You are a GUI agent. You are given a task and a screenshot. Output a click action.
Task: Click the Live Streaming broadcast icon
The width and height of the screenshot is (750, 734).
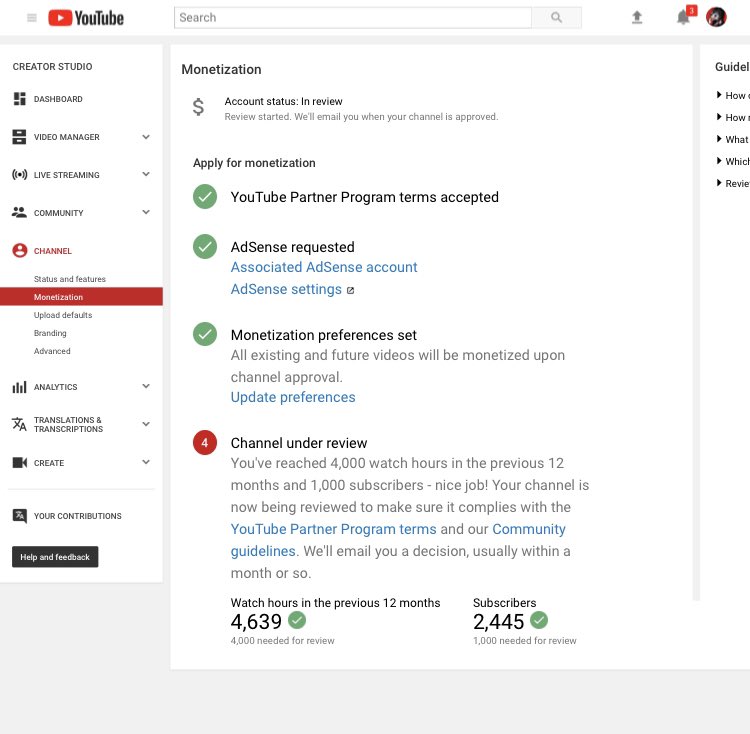[x=20, y=175]
